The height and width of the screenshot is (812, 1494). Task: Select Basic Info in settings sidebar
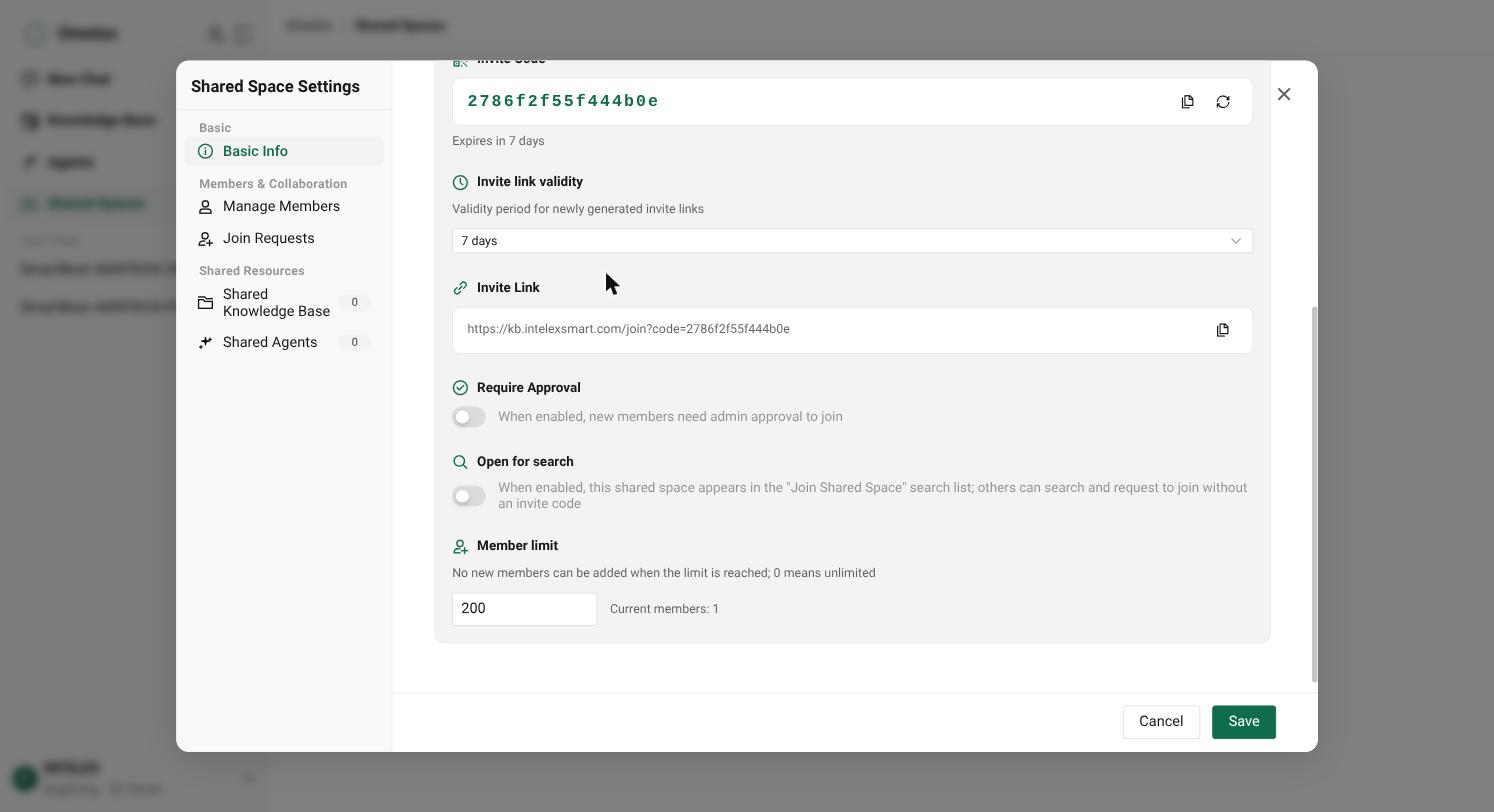click(x=284, y=151)
